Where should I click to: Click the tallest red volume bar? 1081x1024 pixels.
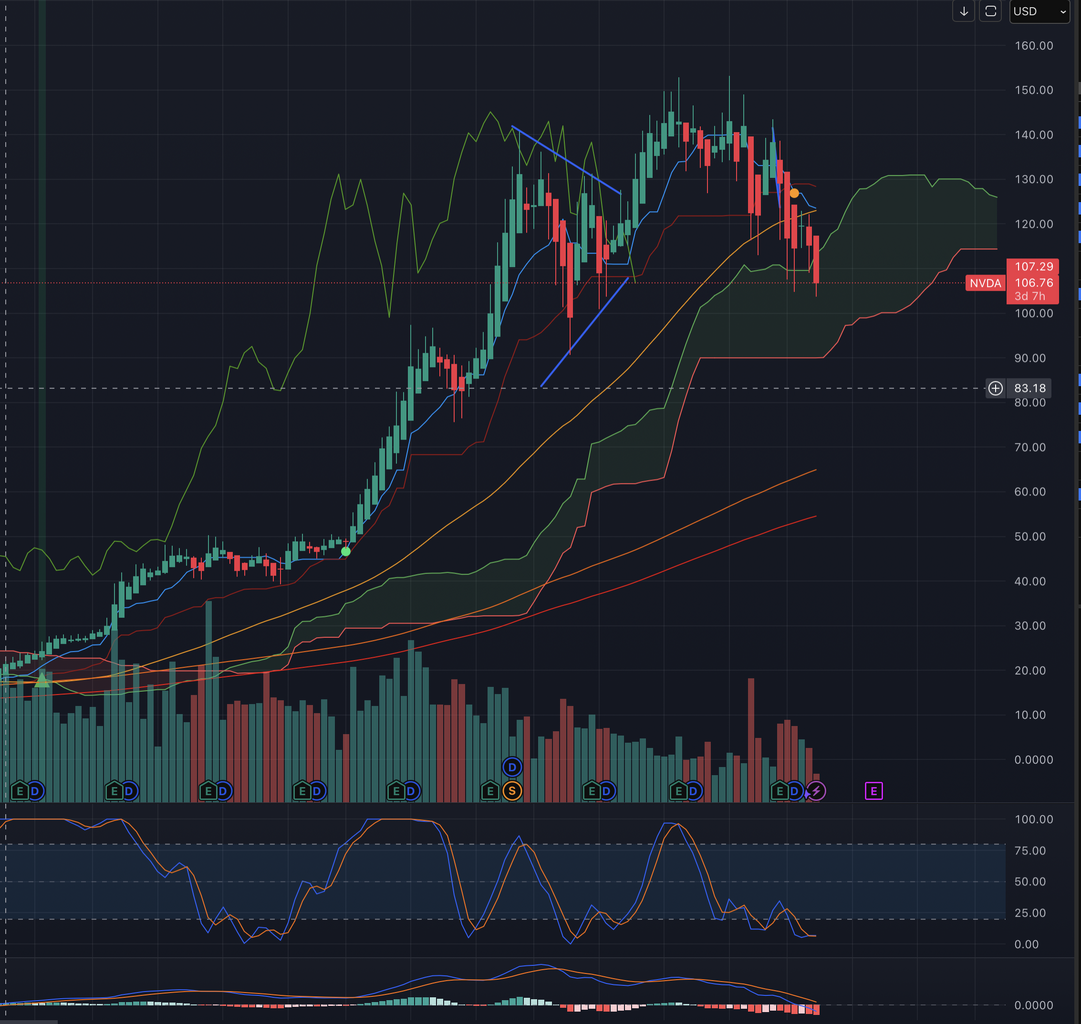coord(751,740)
